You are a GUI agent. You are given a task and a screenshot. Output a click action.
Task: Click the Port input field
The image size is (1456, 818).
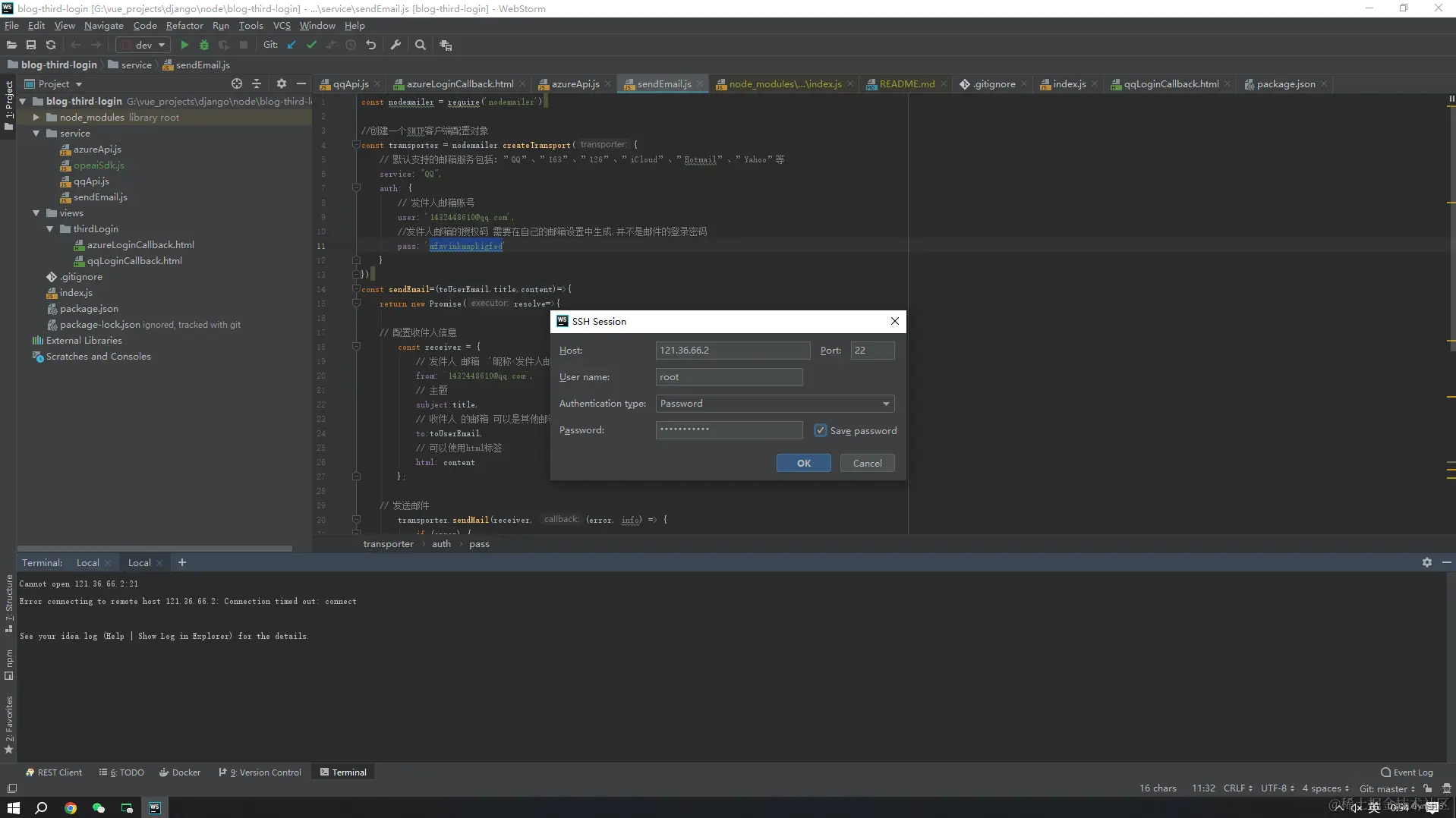click(x=872, y=351)
